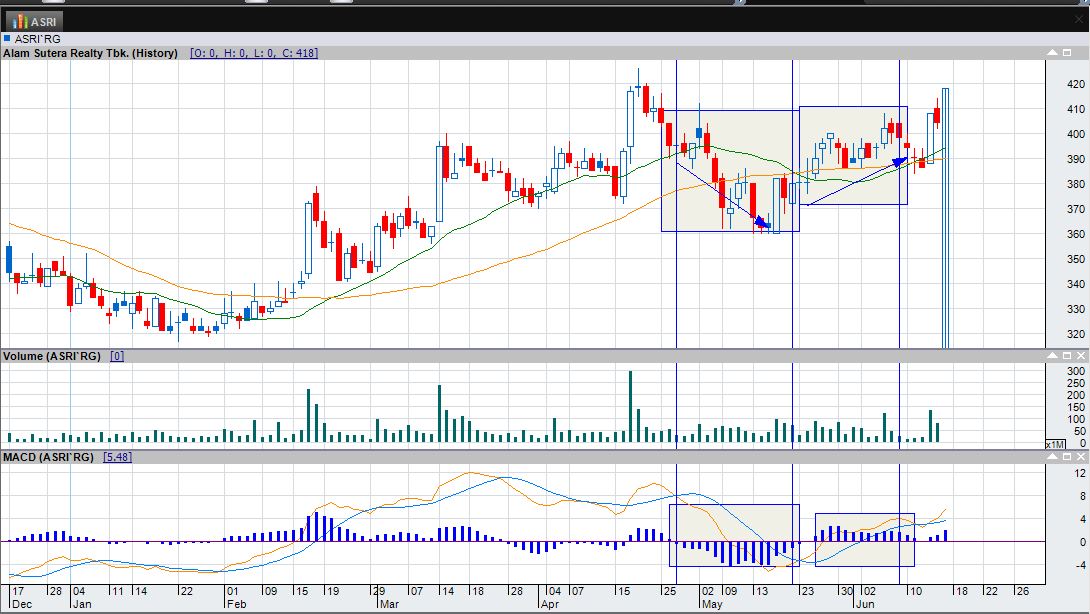Collapse the price chart panel arrow

pyautogui.click(x=1052, y=53)
